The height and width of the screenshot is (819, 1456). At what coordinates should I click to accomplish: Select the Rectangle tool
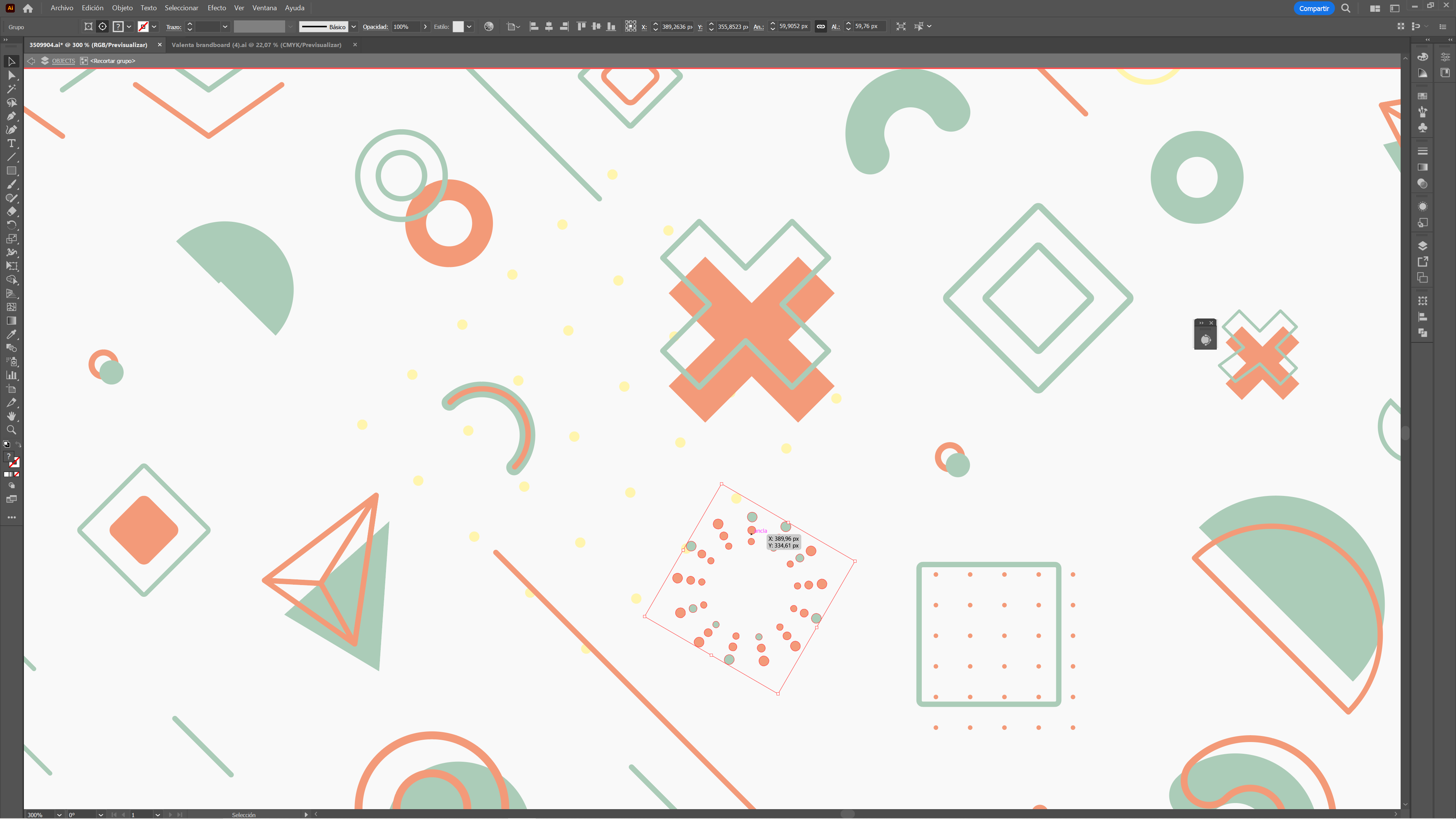point(11,171)
